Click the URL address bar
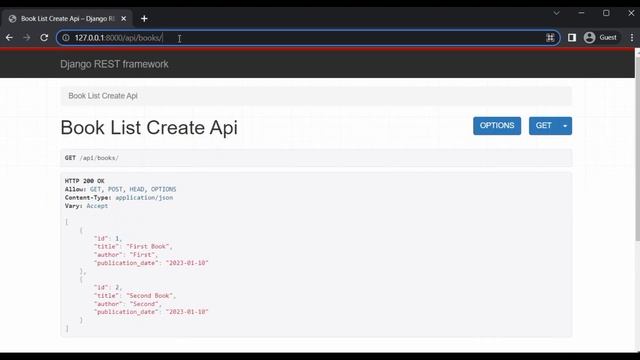The width and height of the screenshot is (640, 360). coord(308,38)
